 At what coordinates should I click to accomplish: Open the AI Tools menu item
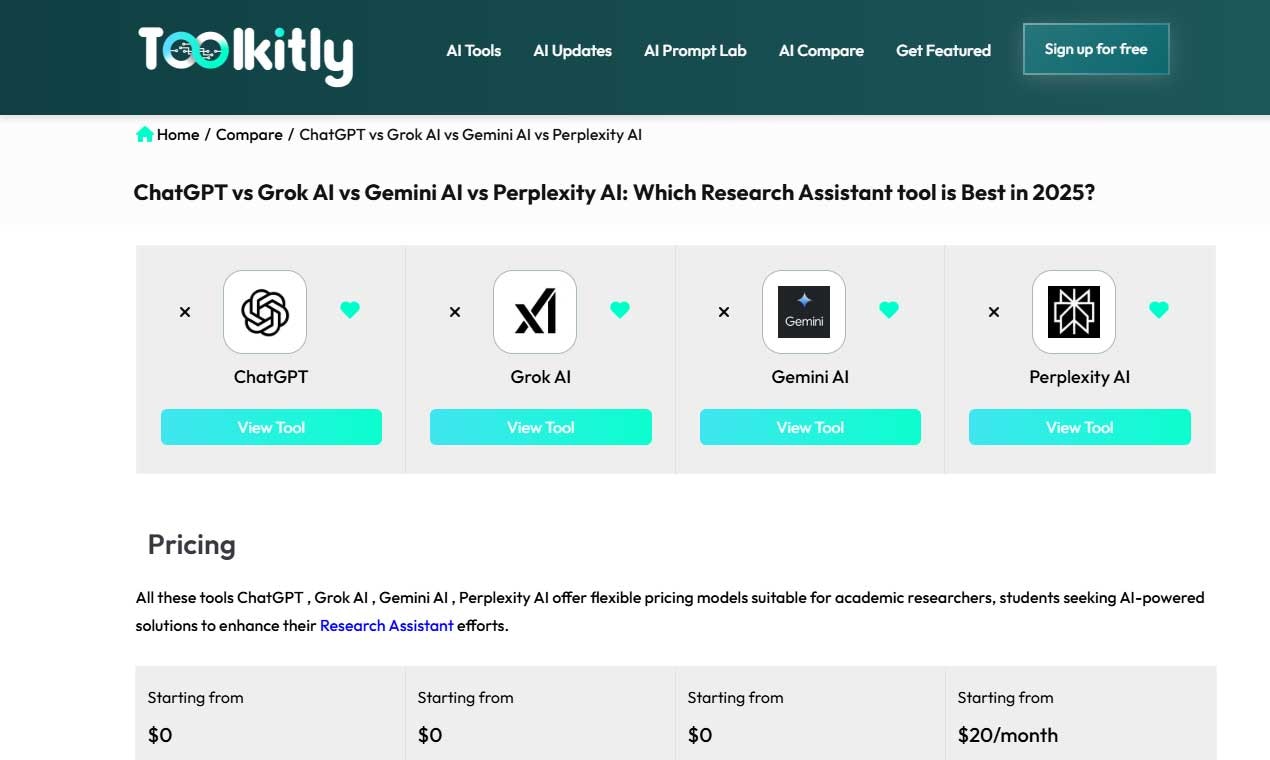474,50
